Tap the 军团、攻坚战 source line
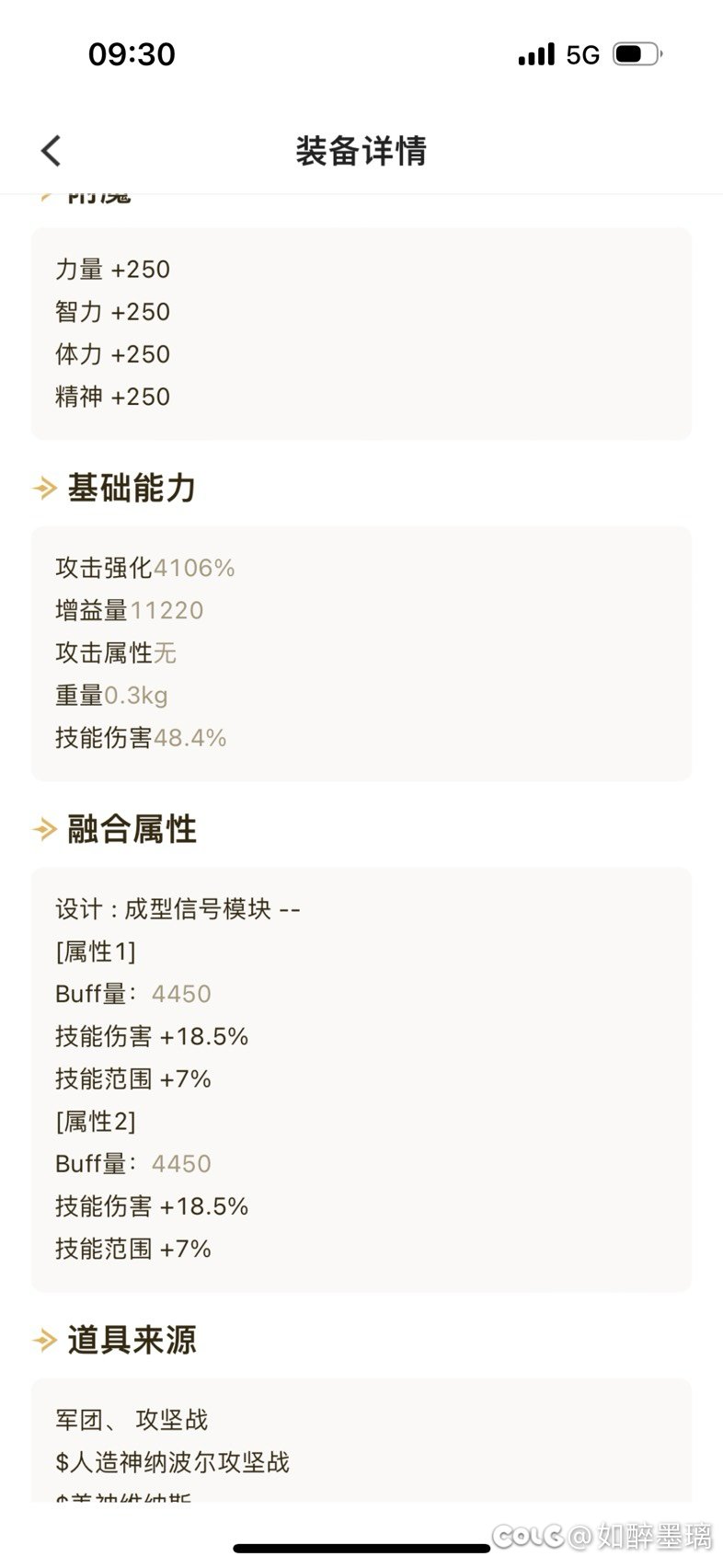The image size is (723, 1568). [x=132, y=1420]
